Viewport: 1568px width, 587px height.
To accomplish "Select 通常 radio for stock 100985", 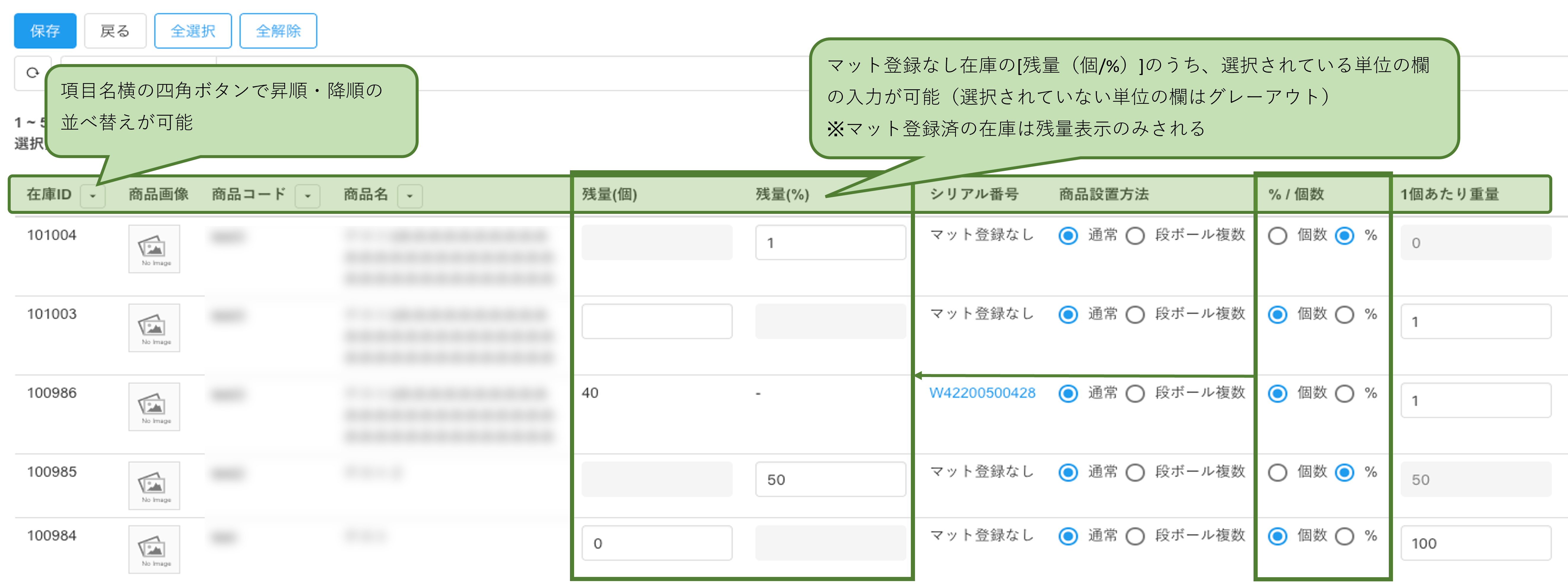I will point(1068,473).
